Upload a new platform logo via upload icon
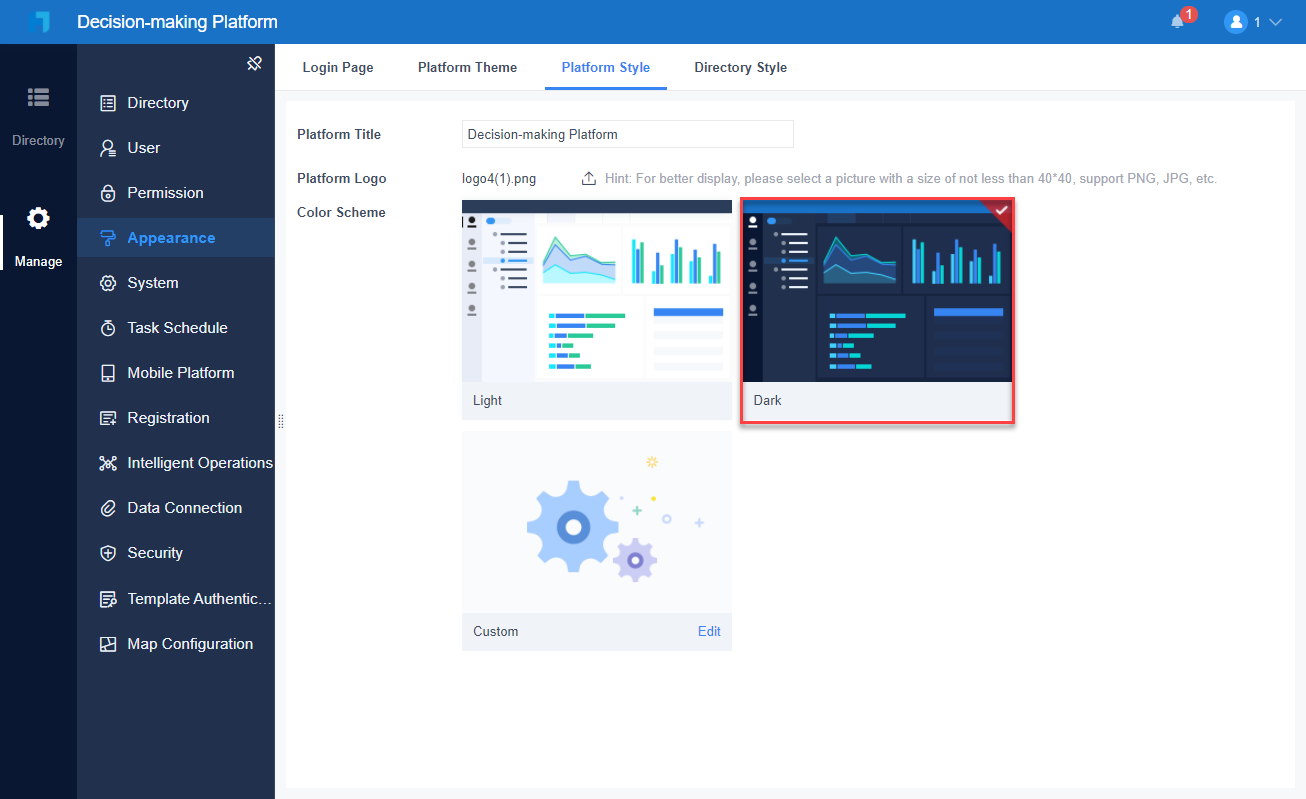Screen dimensions: 1306x799 [x=589, y=178]
